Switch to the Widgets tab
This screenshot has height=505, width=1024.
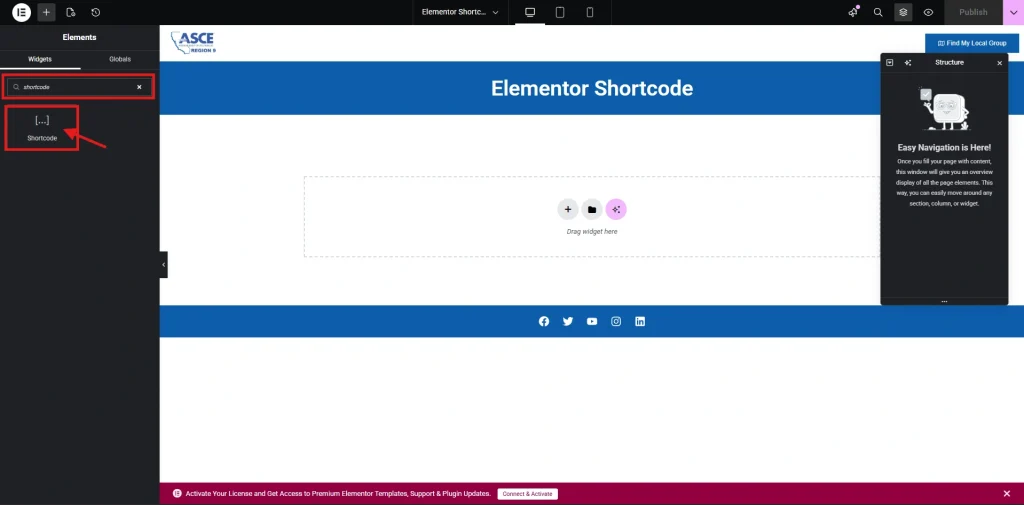tap(40, 59)
